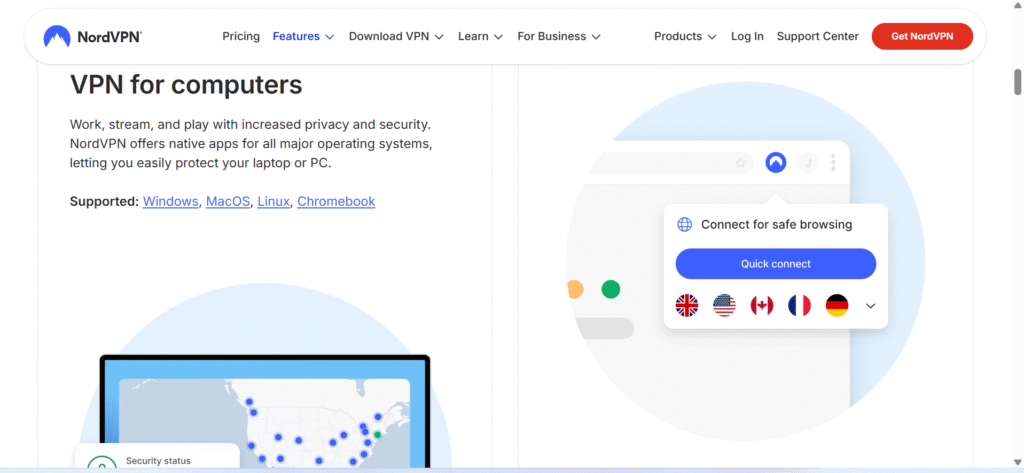
Task: Open the Features dropdown menu
Action: [x=303, y=36]
